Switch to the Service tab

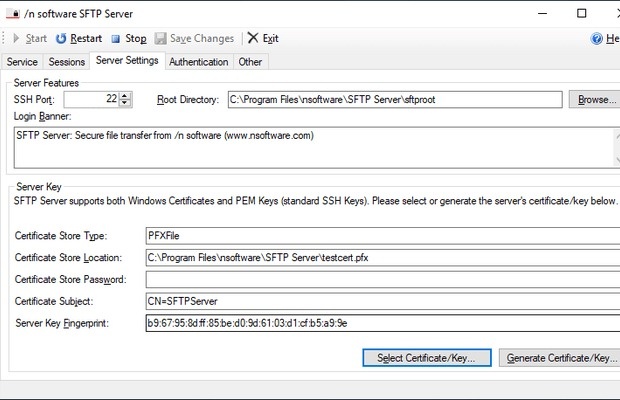coord(22,62)
